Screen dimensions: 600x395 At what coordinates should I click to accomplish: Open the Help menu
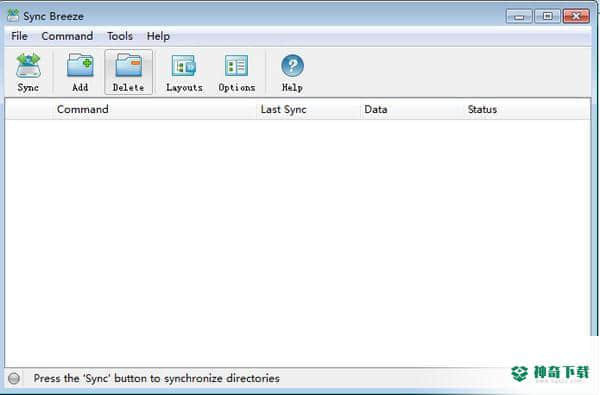tap(158, 36)
